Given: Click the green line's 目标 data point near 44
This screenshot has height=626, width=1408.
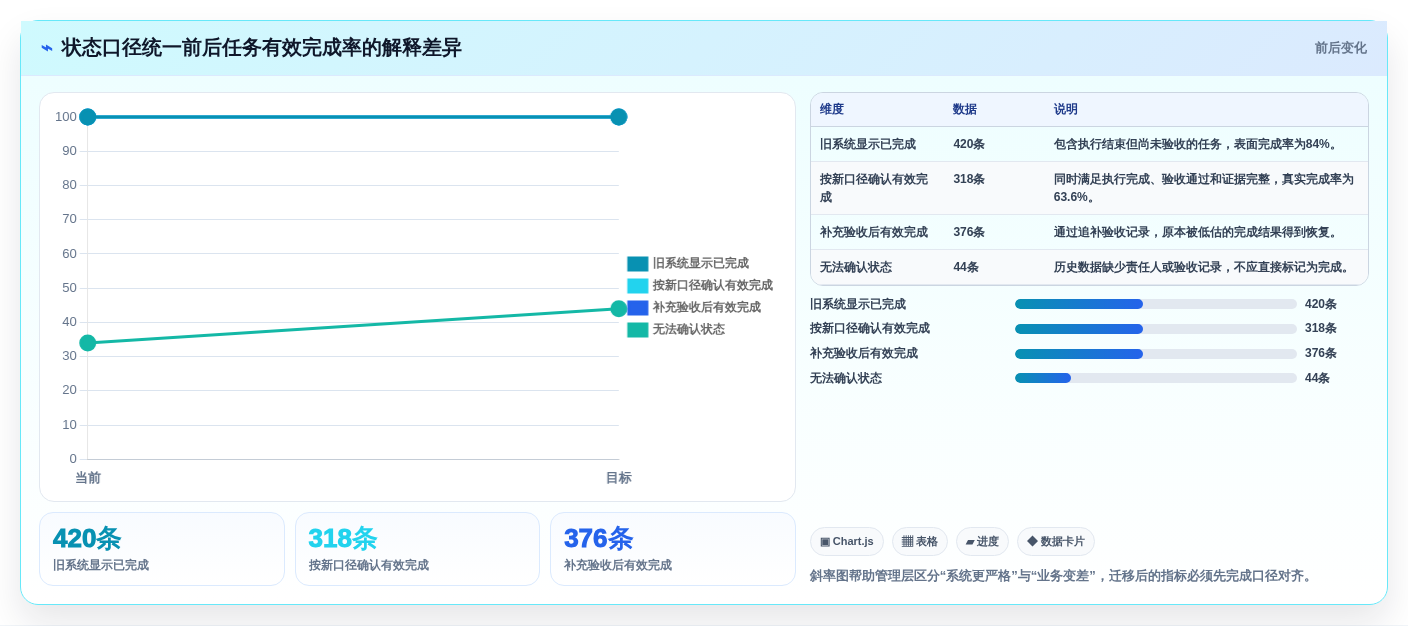Looking at the screenshot, I should click(619, 309).
